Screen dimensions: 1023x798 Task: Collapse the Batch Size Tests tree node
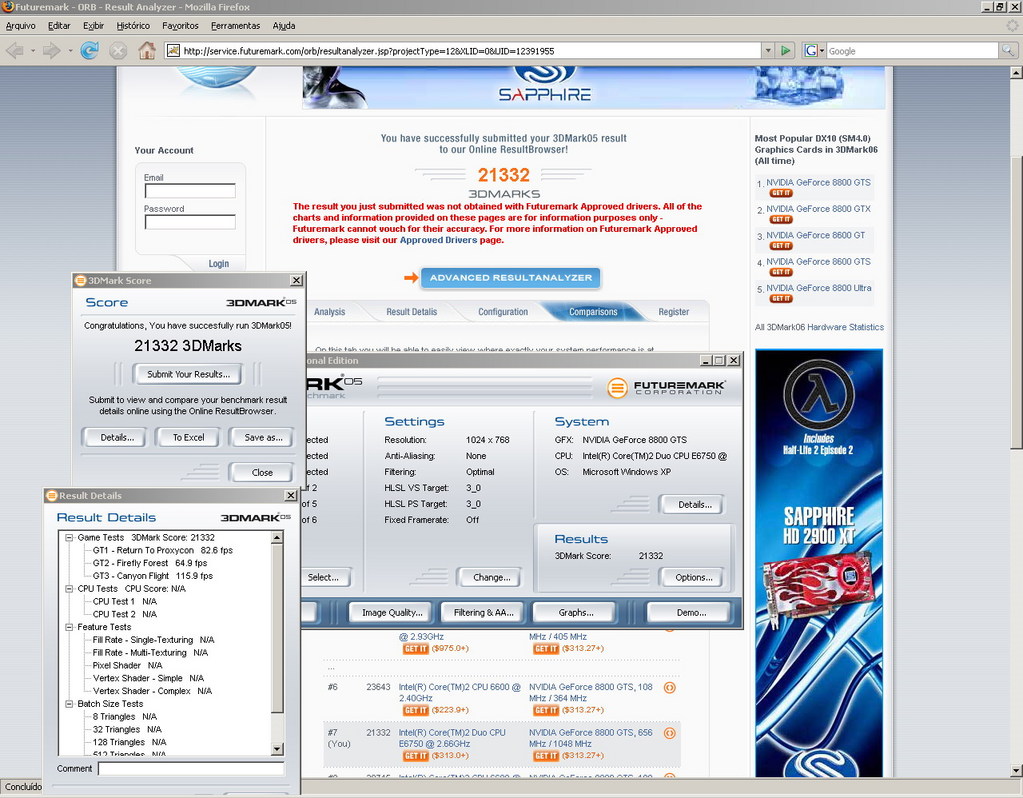[x=69, y=704]
